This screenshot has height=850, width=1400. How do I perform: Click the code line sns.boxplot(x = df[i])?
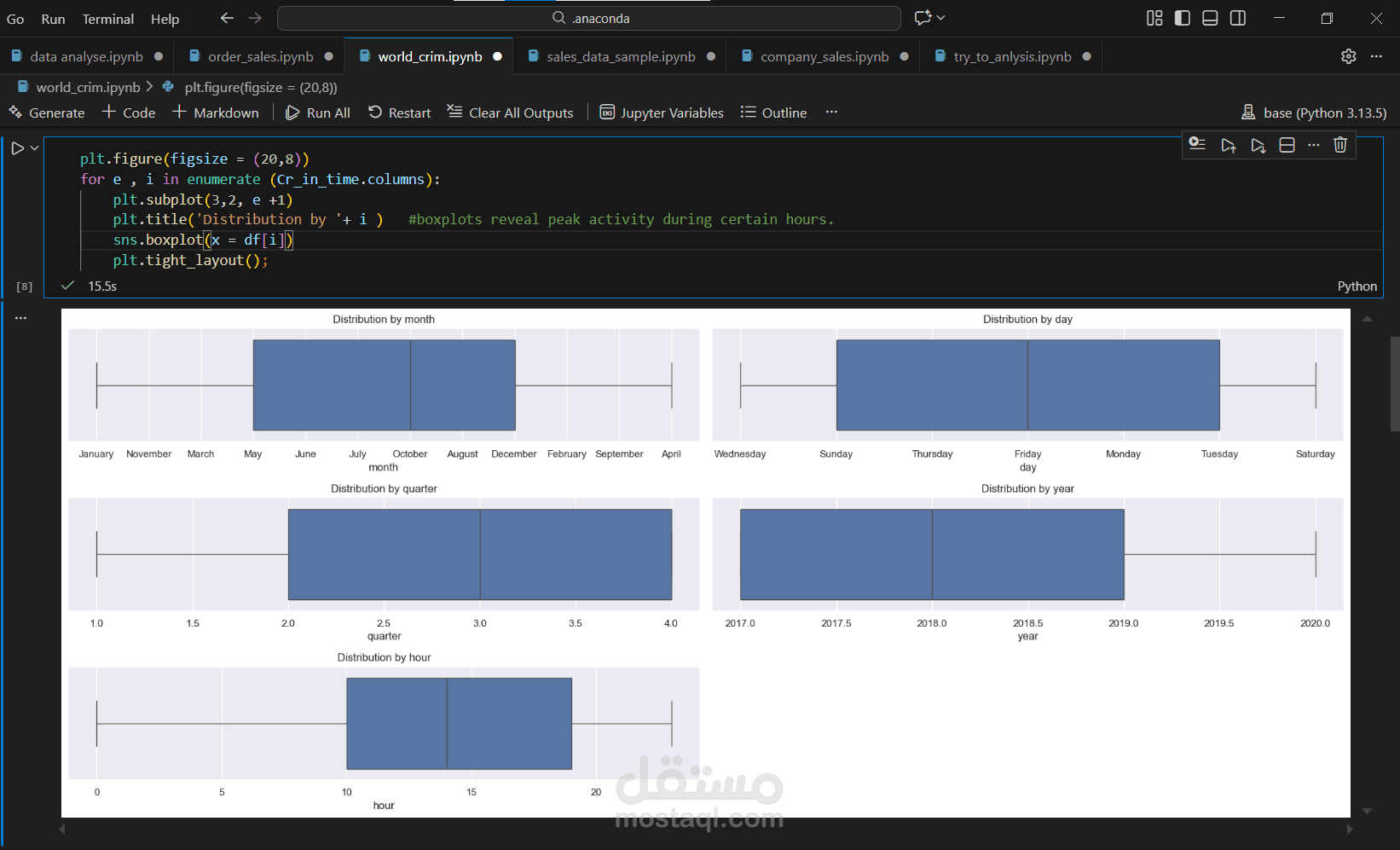[x=203, y=240]
